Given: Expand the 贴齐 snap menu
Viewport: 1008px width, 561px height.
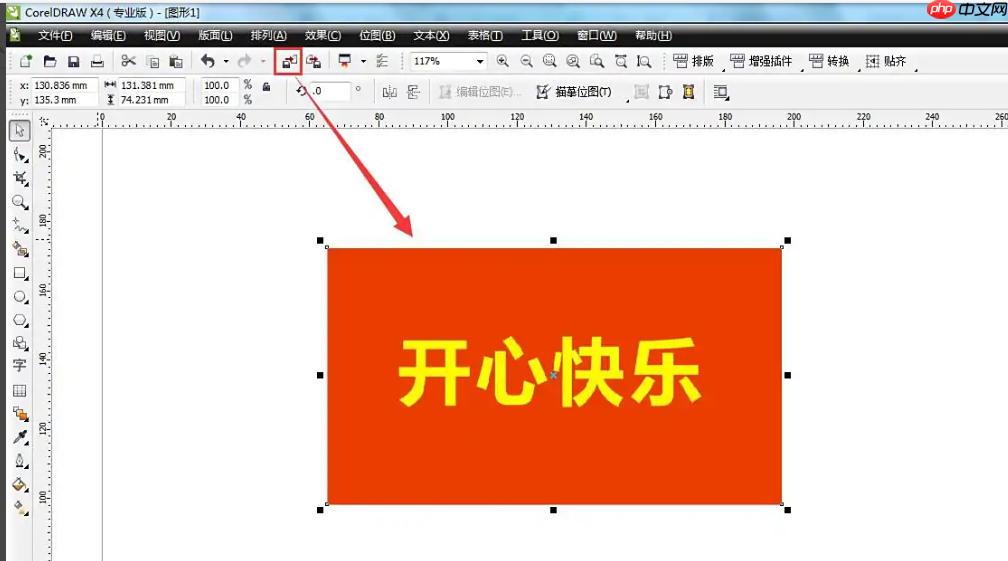Looking at the screenshot, I should coord(885,61).
